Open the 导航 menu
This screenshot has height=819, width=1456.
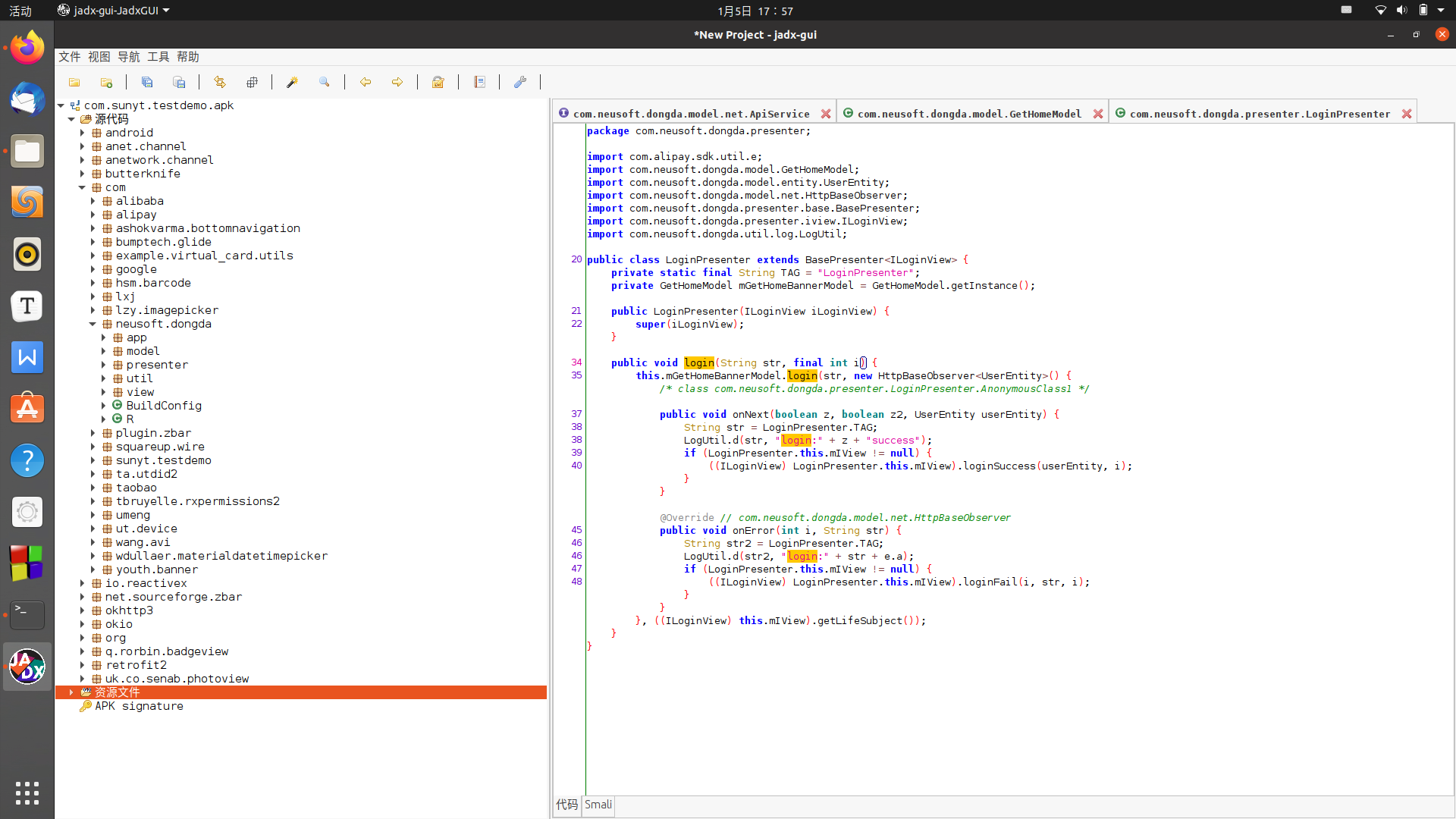click(x=129, y=57)
